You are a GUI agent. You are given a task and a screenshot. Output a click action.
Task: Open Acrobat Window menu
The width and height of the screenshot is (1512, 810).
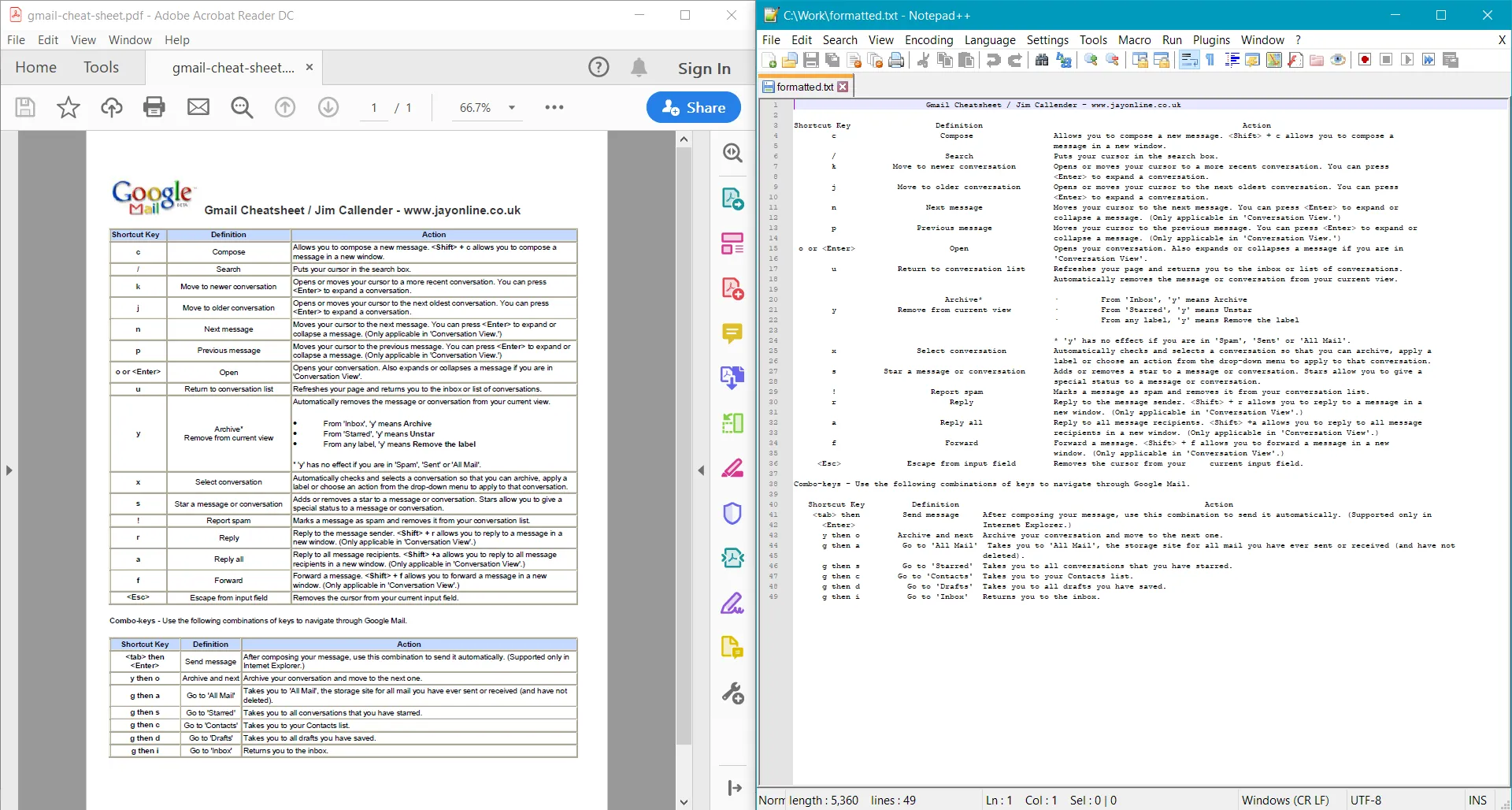pyautogui.click(x=130, y=40)
